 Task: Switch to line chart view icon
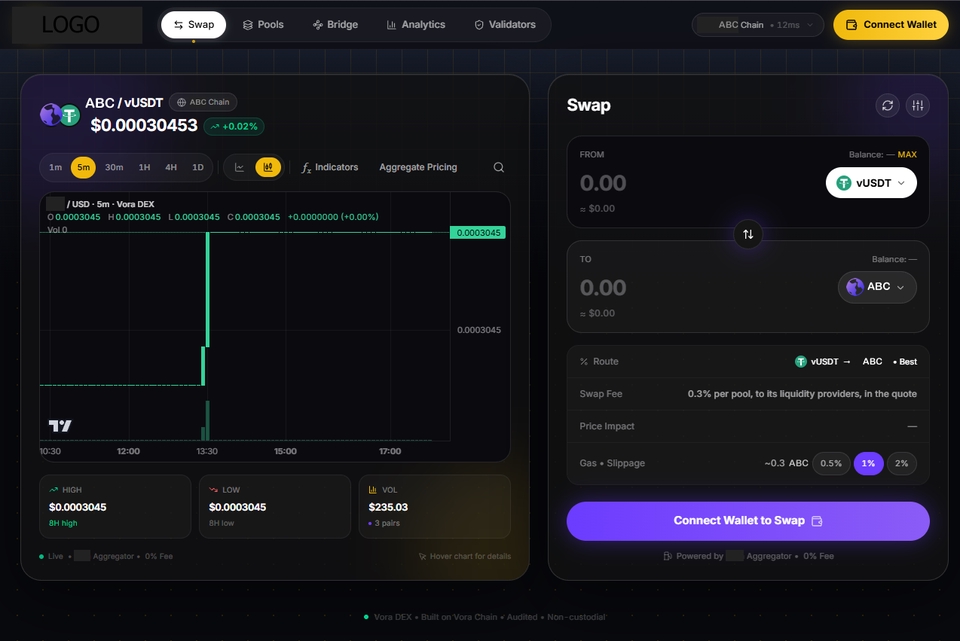point(239,167)
